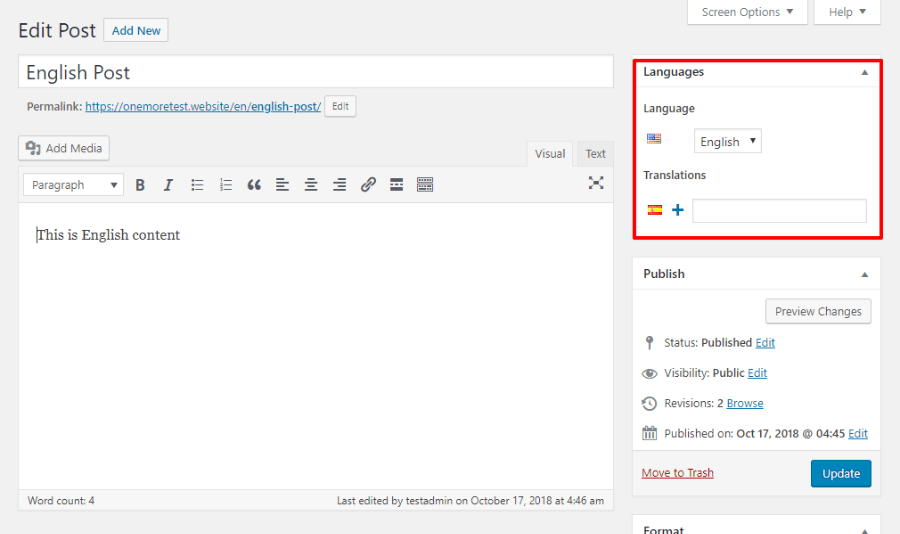Switch to the Visual editor tab
This screenshot has width=900, height=534.
[x=550, y=154]
